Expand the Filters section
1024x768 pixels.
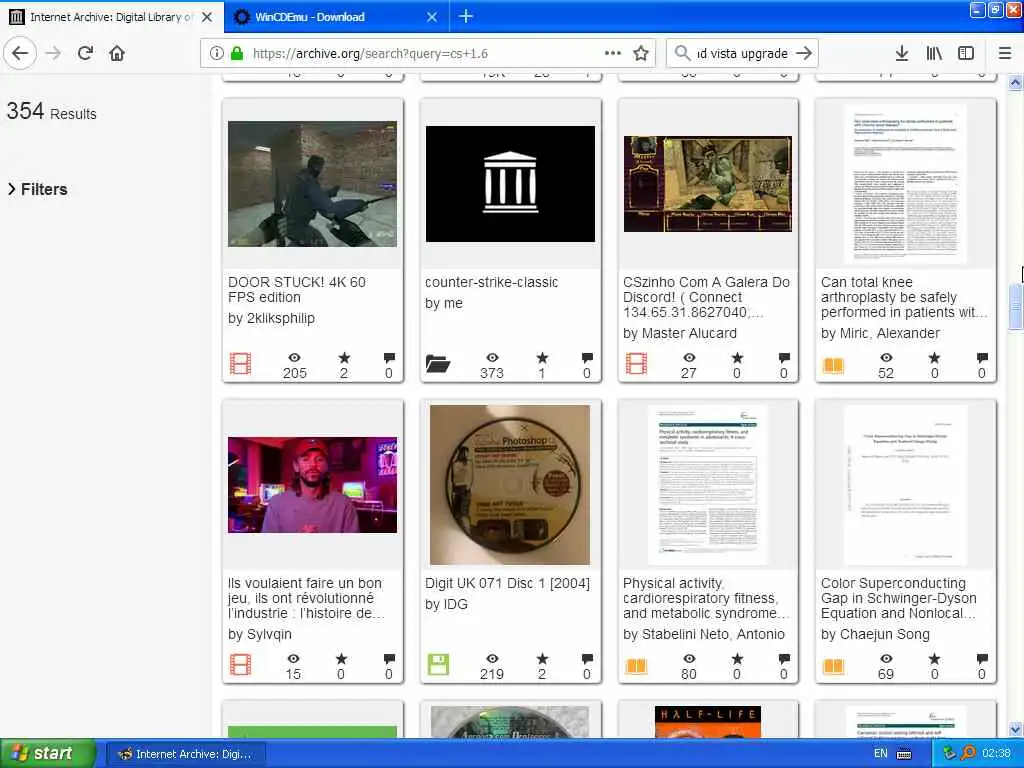37,189
